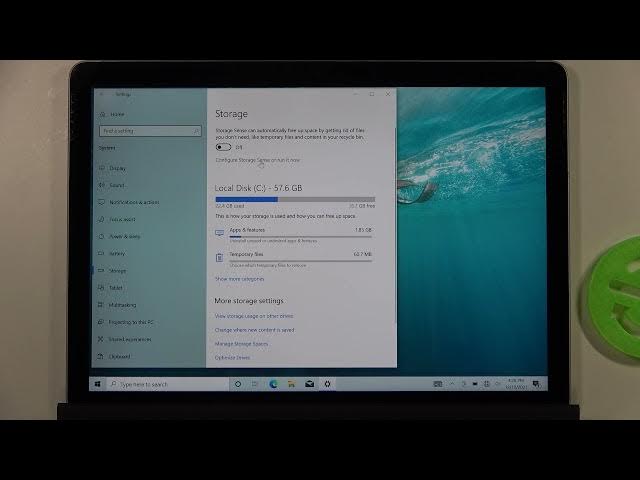The width and height of the screenshot is (640, 480).
Task: Select Tablet in the sidebar menu
Action: [116, 287]
